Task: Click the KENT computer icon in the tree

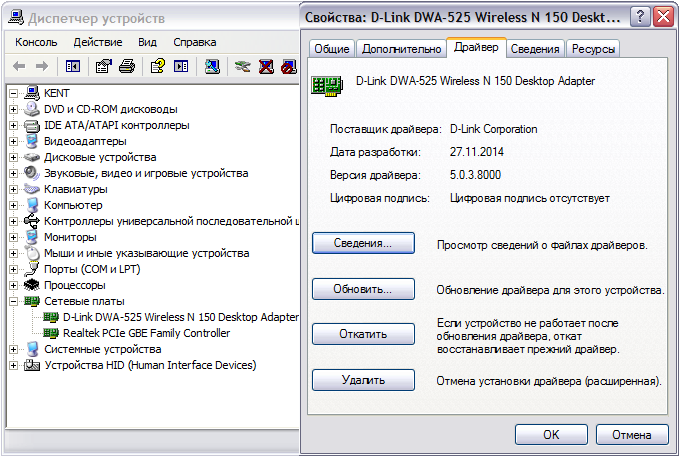Action: (32, 92)
